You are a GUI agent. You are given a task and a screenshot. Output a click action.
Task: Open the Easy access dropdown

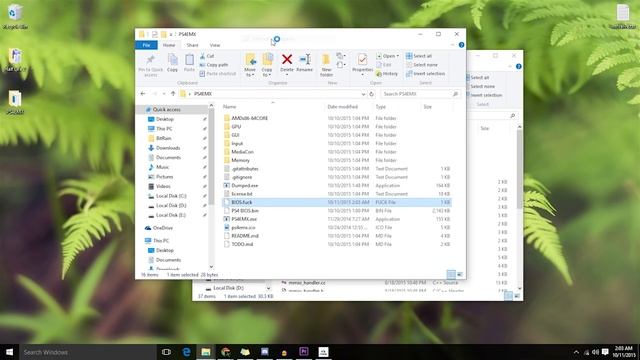point(340,65)
